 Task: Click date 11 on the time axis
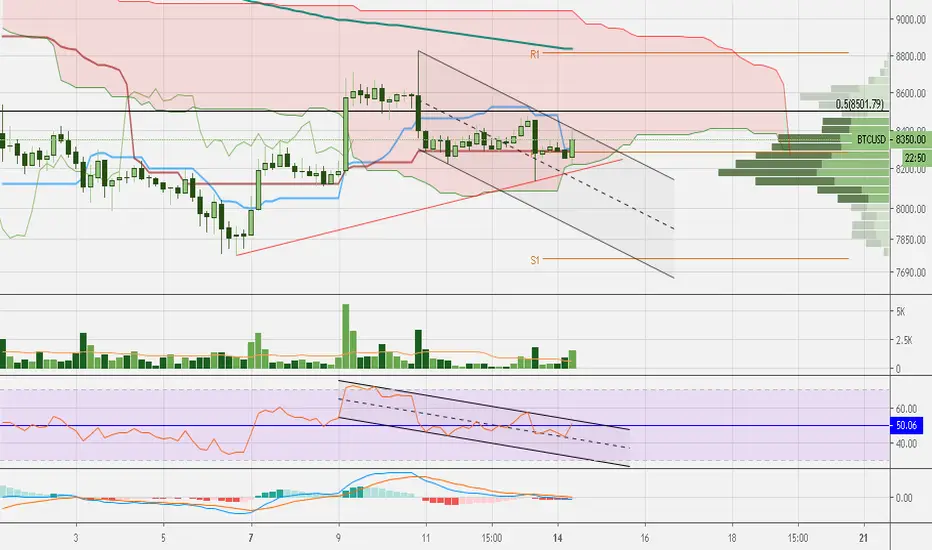click(x=426, y=538)
